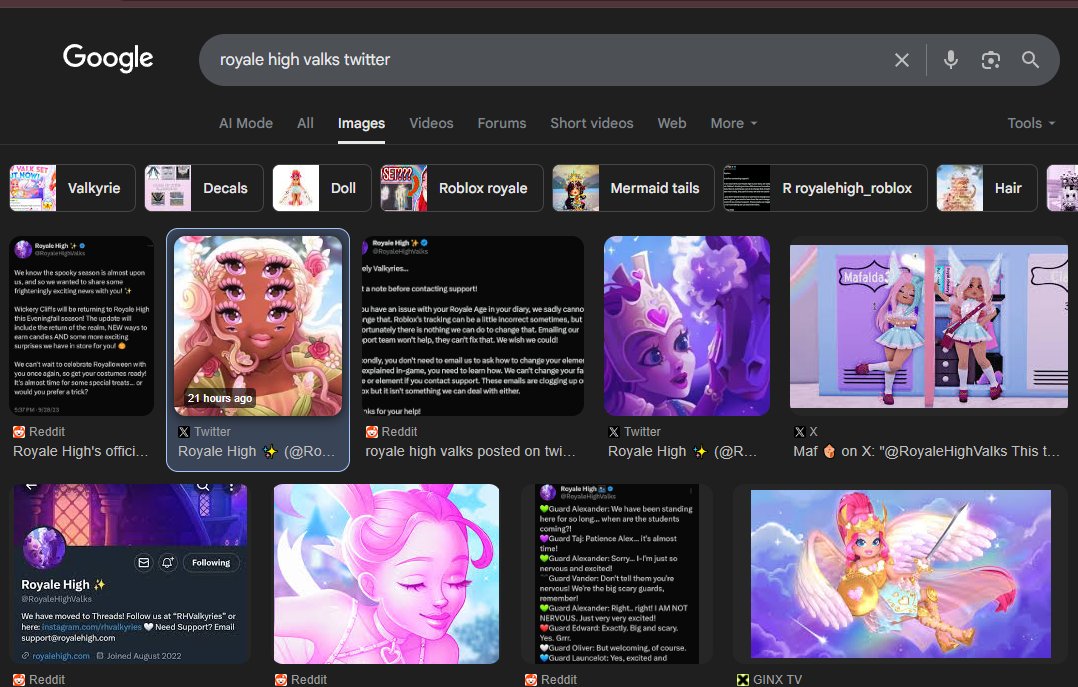Clear the search query with the X icon
The height and width of the screenshot is (687, 1078).
click(901, 60)
